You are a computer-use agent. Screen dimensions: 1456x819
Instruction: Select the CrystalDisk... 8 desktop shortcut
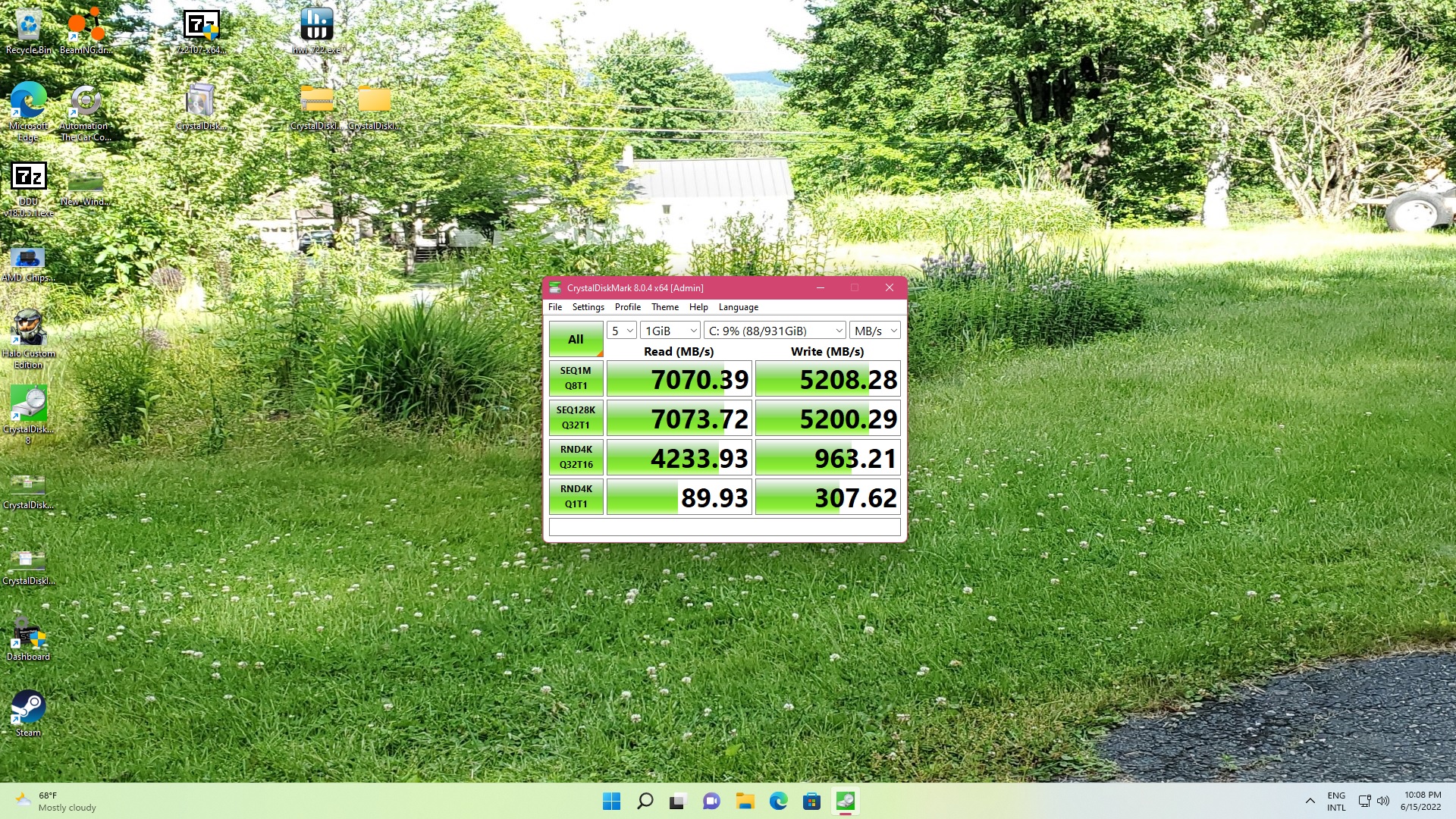(28, 414)
